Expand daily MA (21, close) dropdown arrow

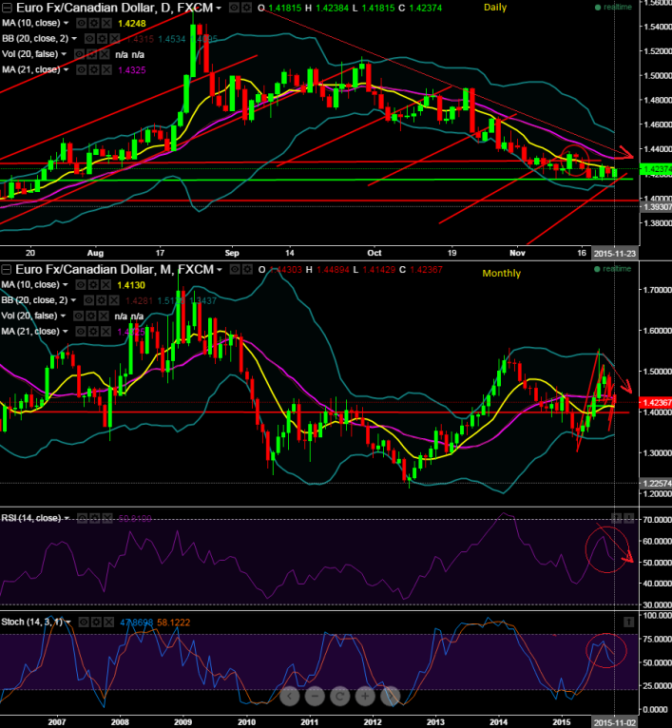click(x=67, y=69)
